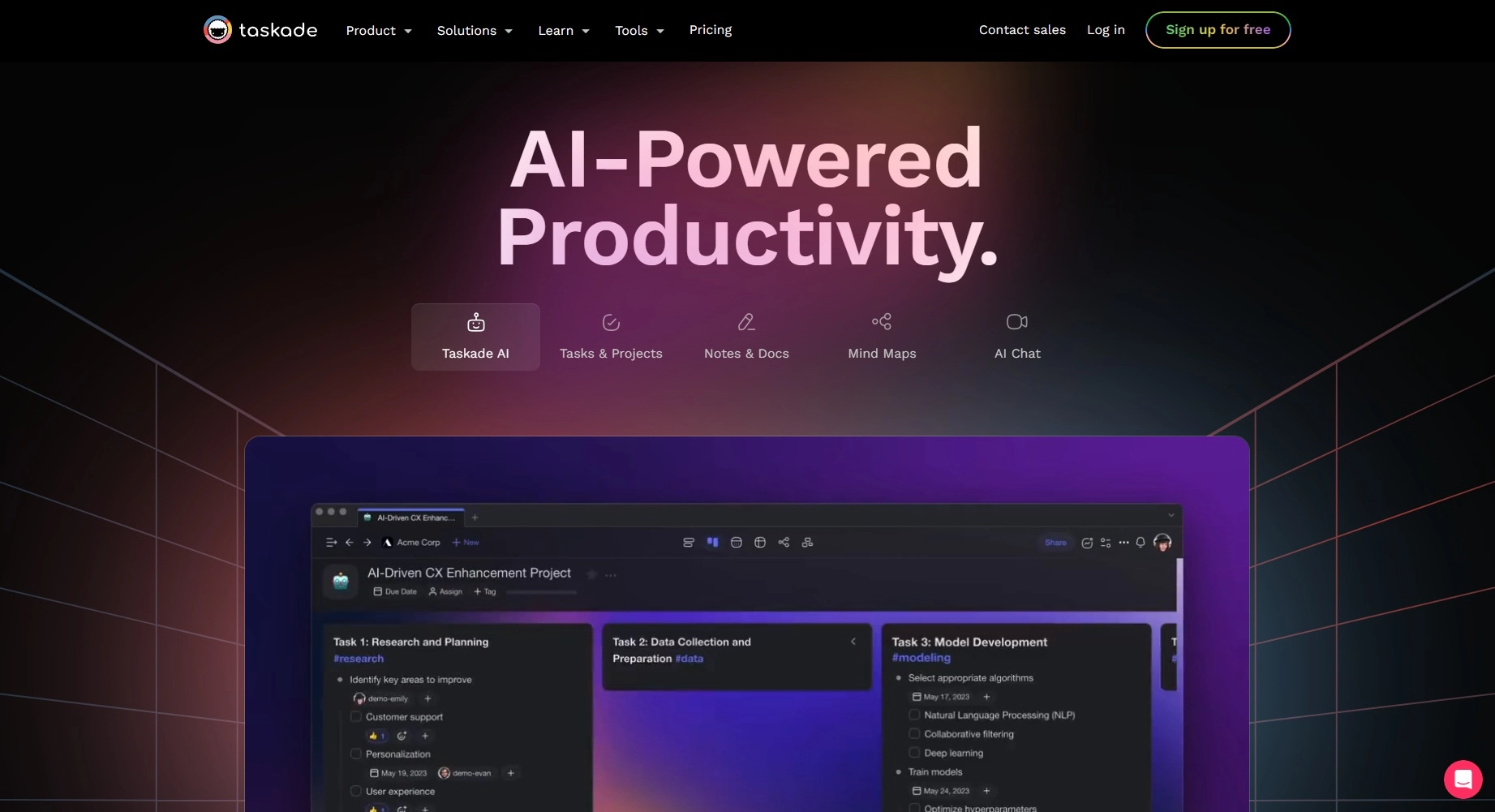Set the project Due Date
The width and height of the screenshot is (1495, 812).
pos(395,591)
